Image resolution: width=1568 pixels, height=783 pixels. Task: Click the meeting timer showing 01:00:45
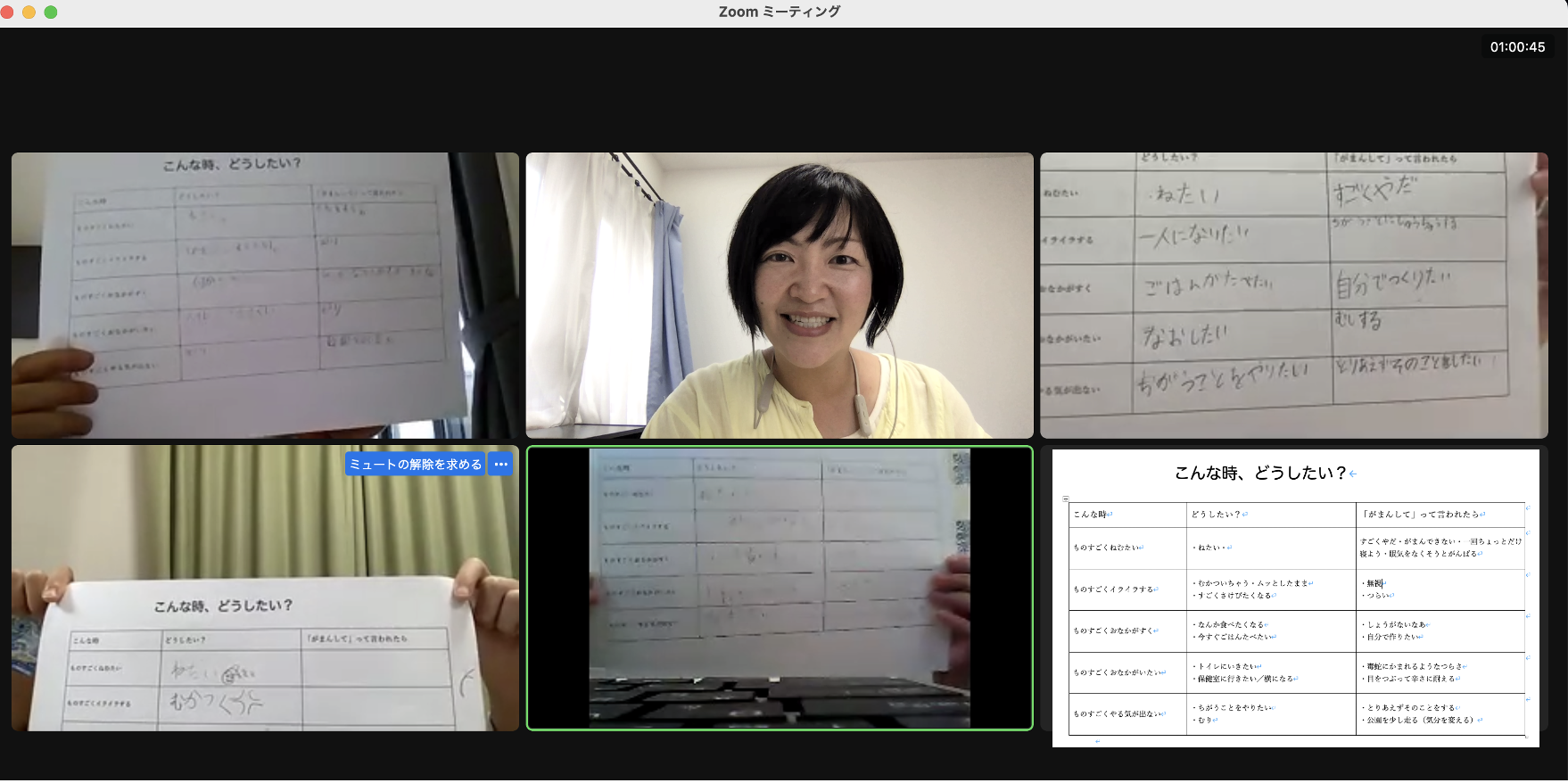[x=1517, y=46]
